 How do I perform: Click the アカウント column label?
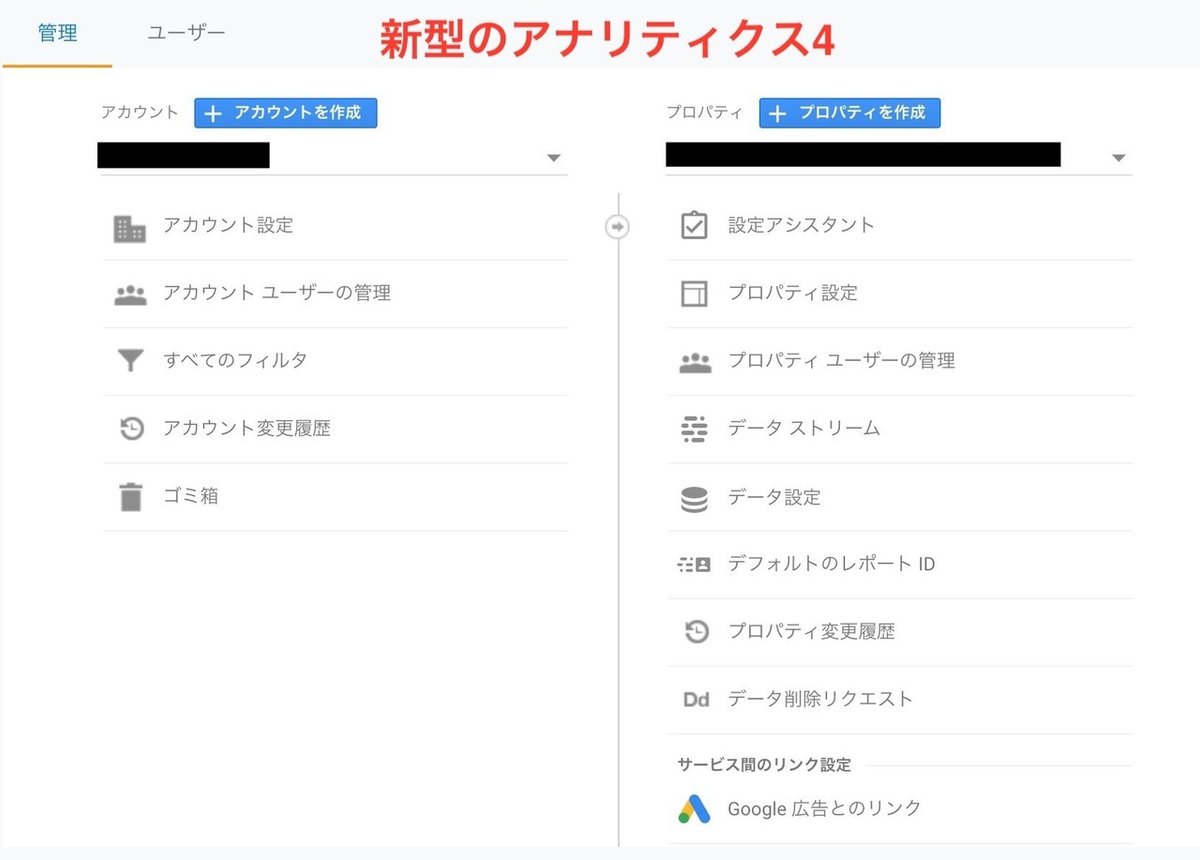tap(140, 113)
